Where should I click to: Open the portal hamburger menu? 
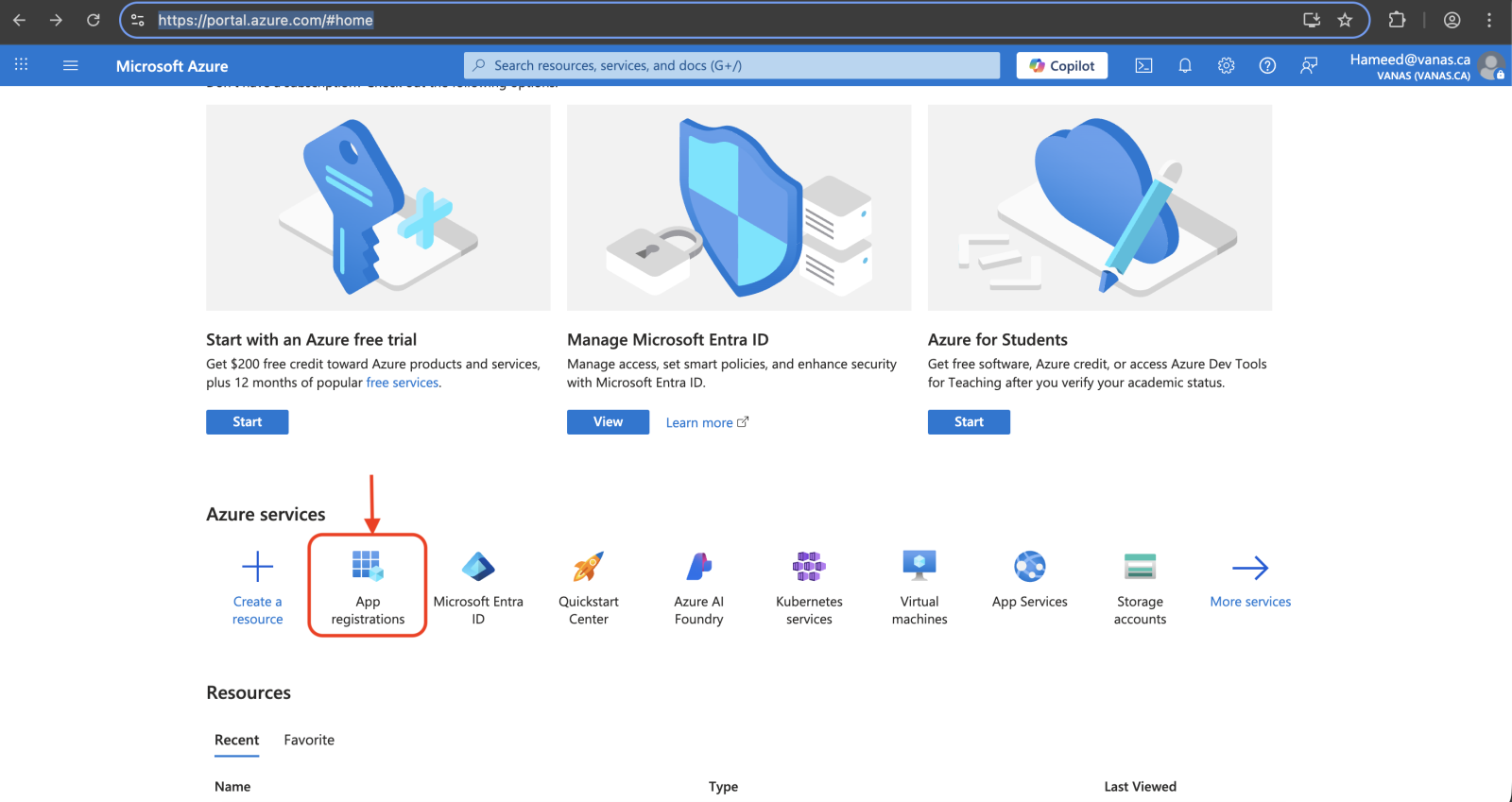coord(70,65)
